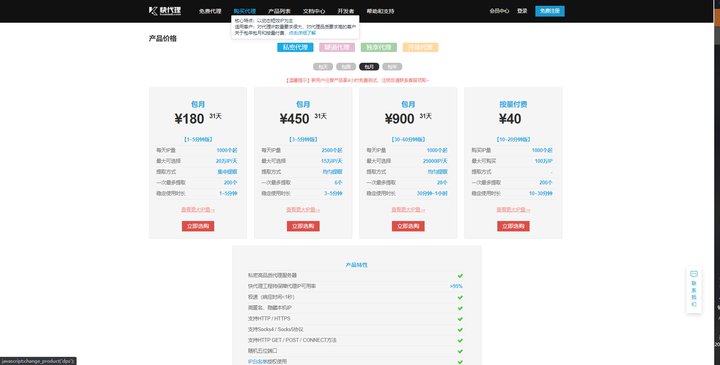Click the 快代理 site logo
Image resolution: width=720 pixels, height=365 pixels.
point(165,11)
